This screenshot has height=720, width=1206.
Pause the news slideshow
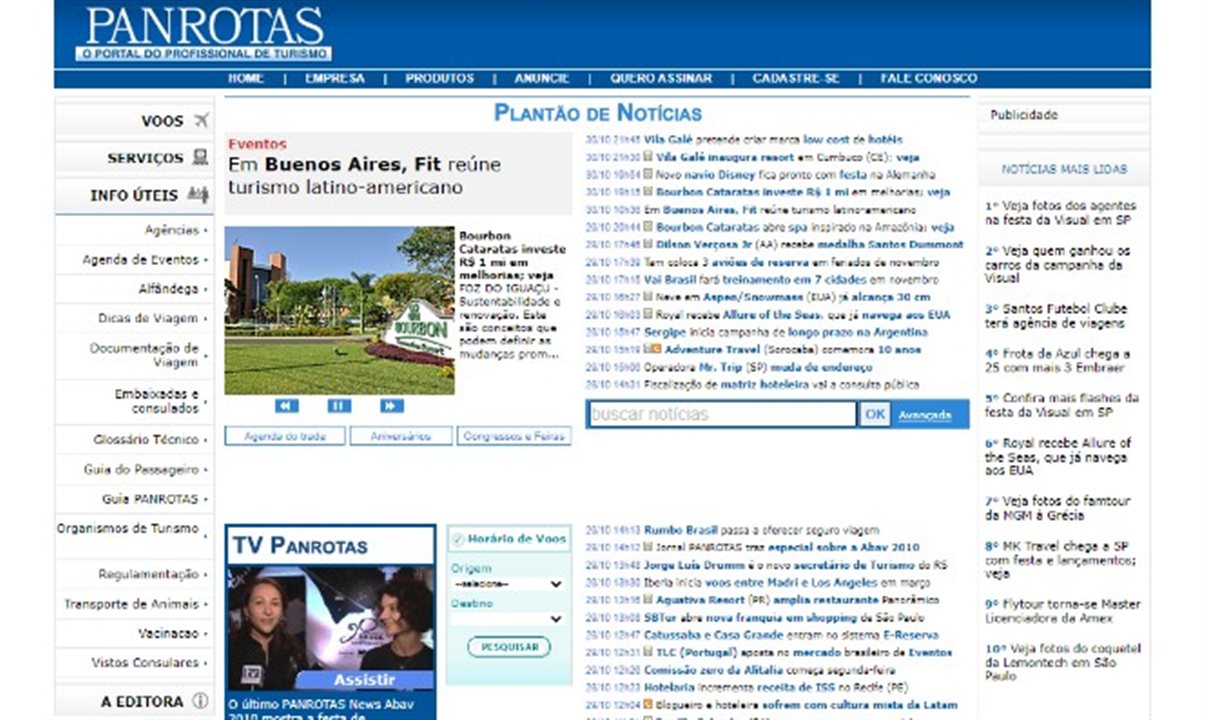339,406
